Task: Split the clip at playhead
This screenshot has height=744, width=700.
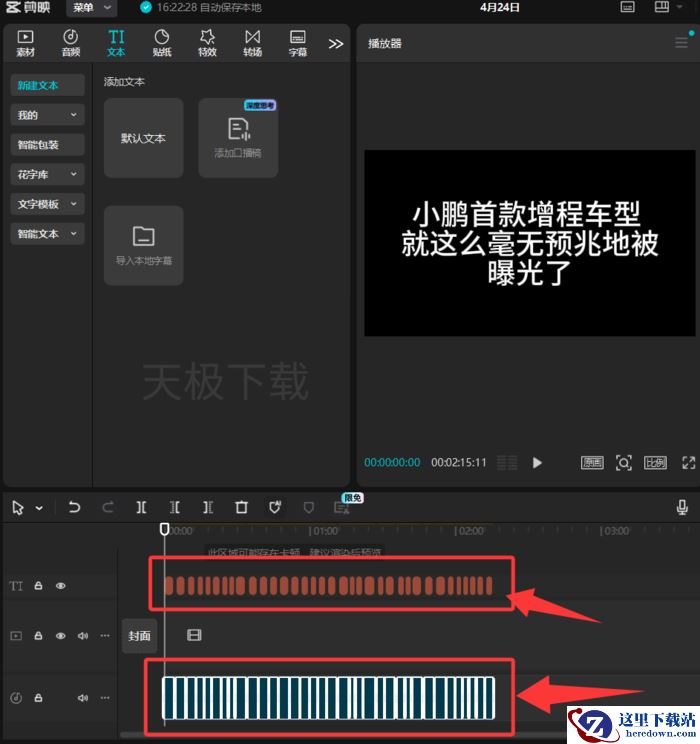Action: 141,508
